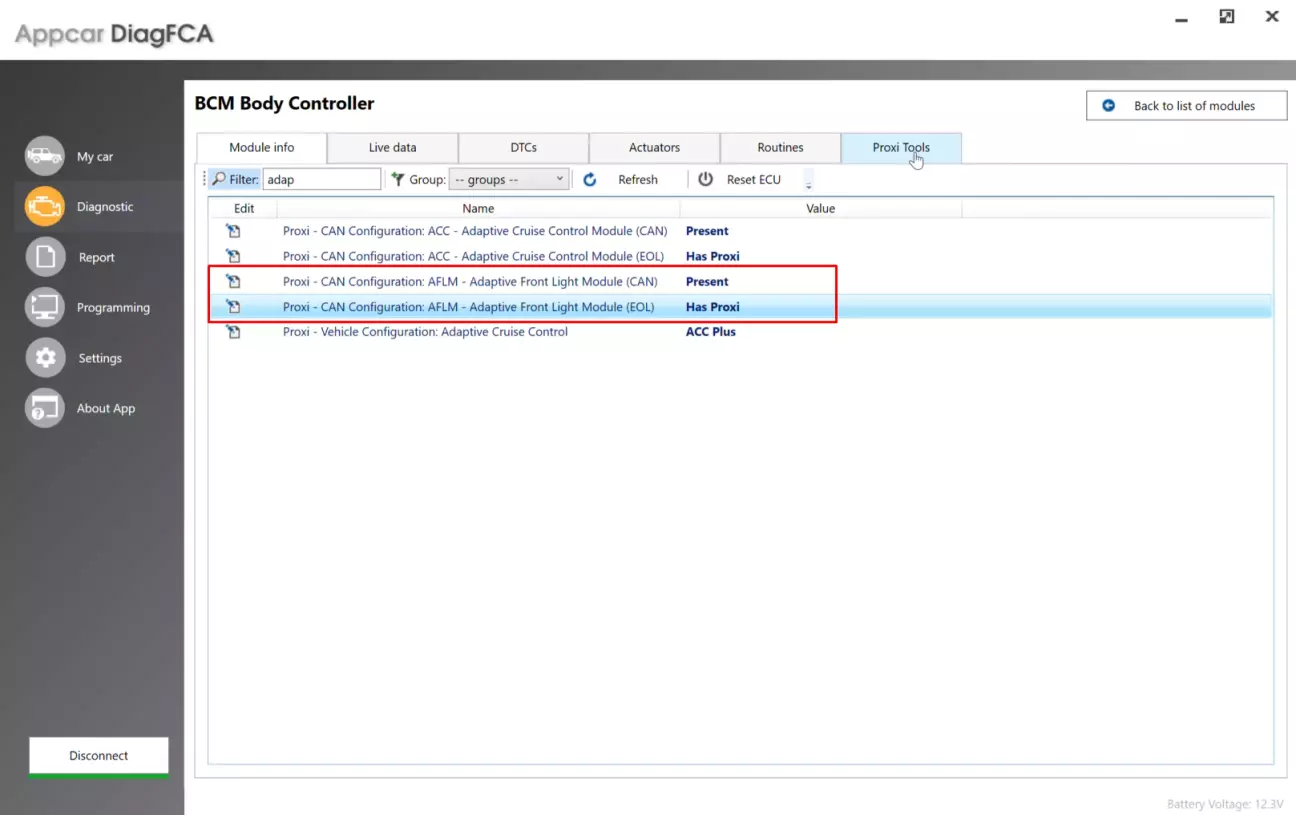Click edit icon for ACC (CAN) row

click(x=233, y=231)
